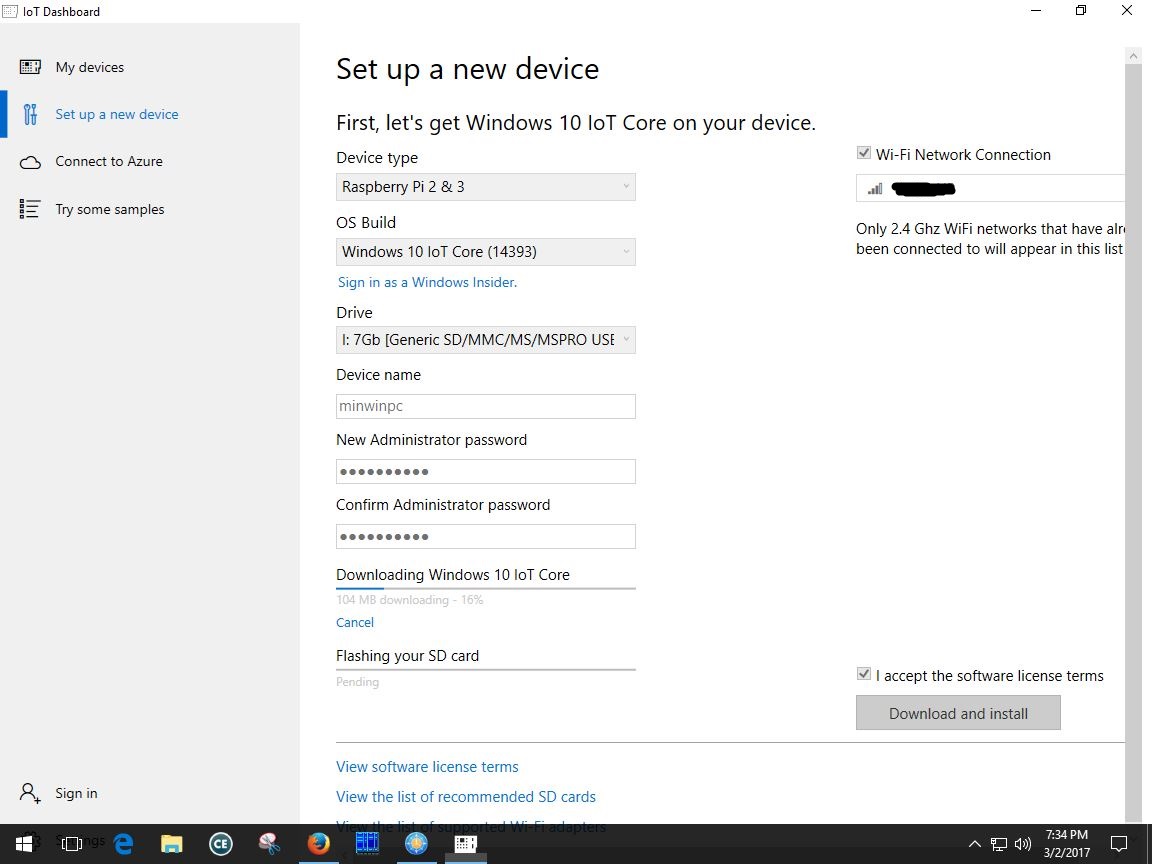
Task: Open View software license terms link
Action: pyautogui.click(x=427, y=766)
